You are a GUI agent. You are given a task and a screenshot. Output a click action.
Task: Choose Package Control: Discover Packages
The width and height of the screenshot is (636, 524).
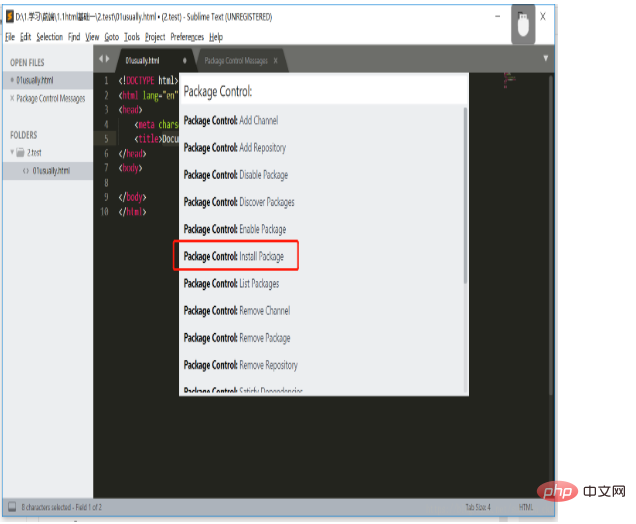pyautogui.click(x=321, y=202)
